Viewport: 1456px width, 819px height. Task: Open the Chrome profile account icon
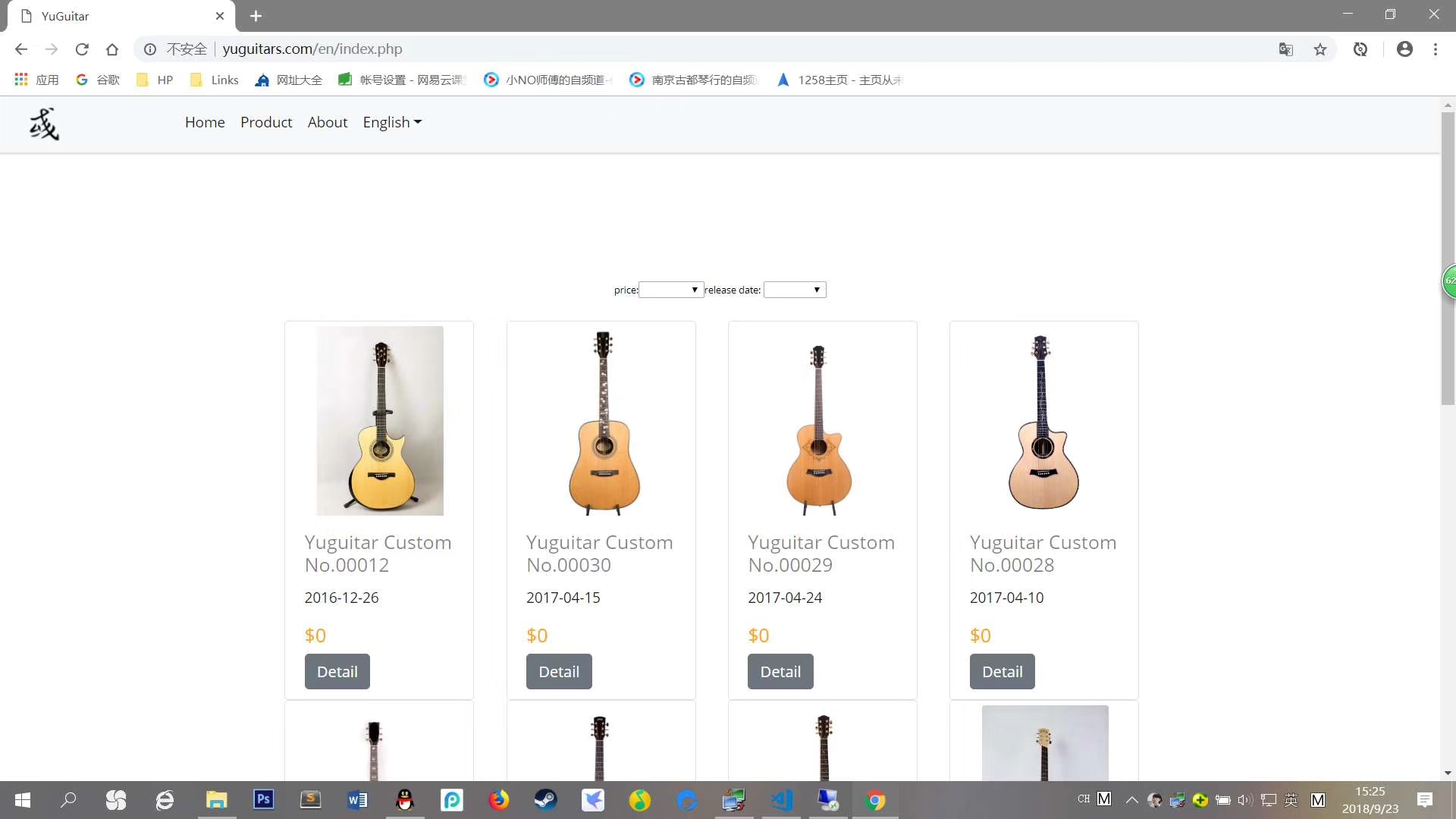(1404, 49)
